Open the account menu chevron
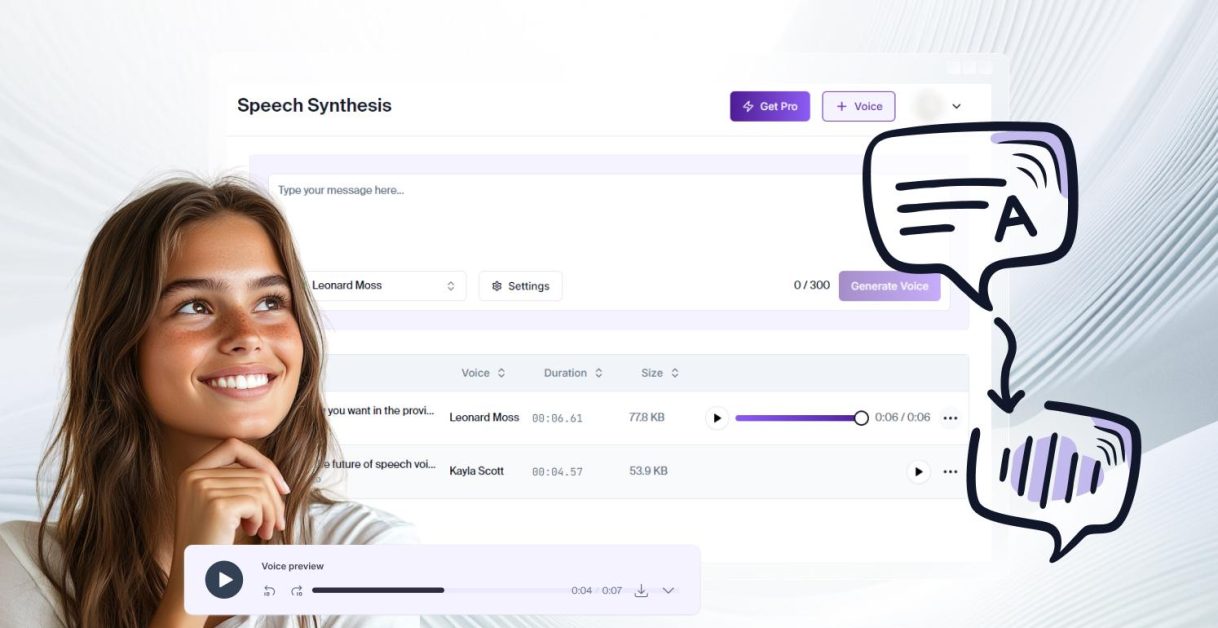This screenshot has height=628, width=1218. [956, 106]
